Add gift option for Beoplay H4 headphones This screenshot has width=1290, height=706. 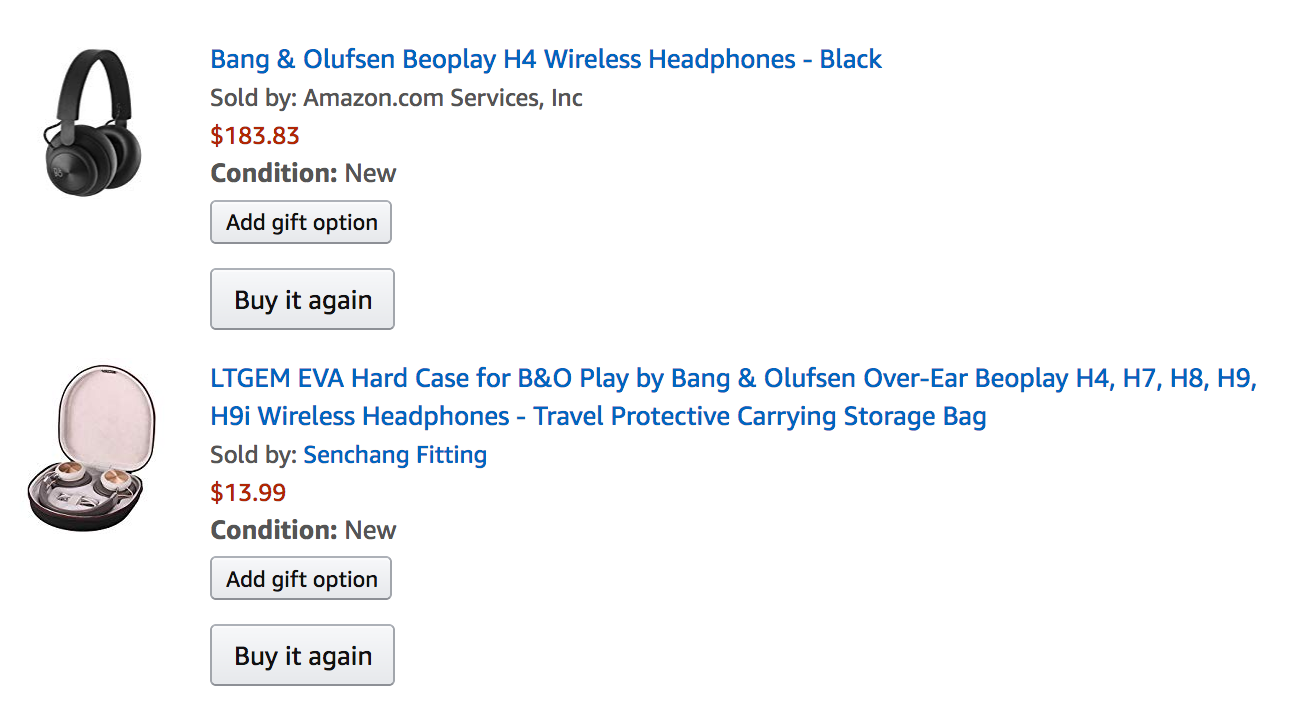pos(301,222)
